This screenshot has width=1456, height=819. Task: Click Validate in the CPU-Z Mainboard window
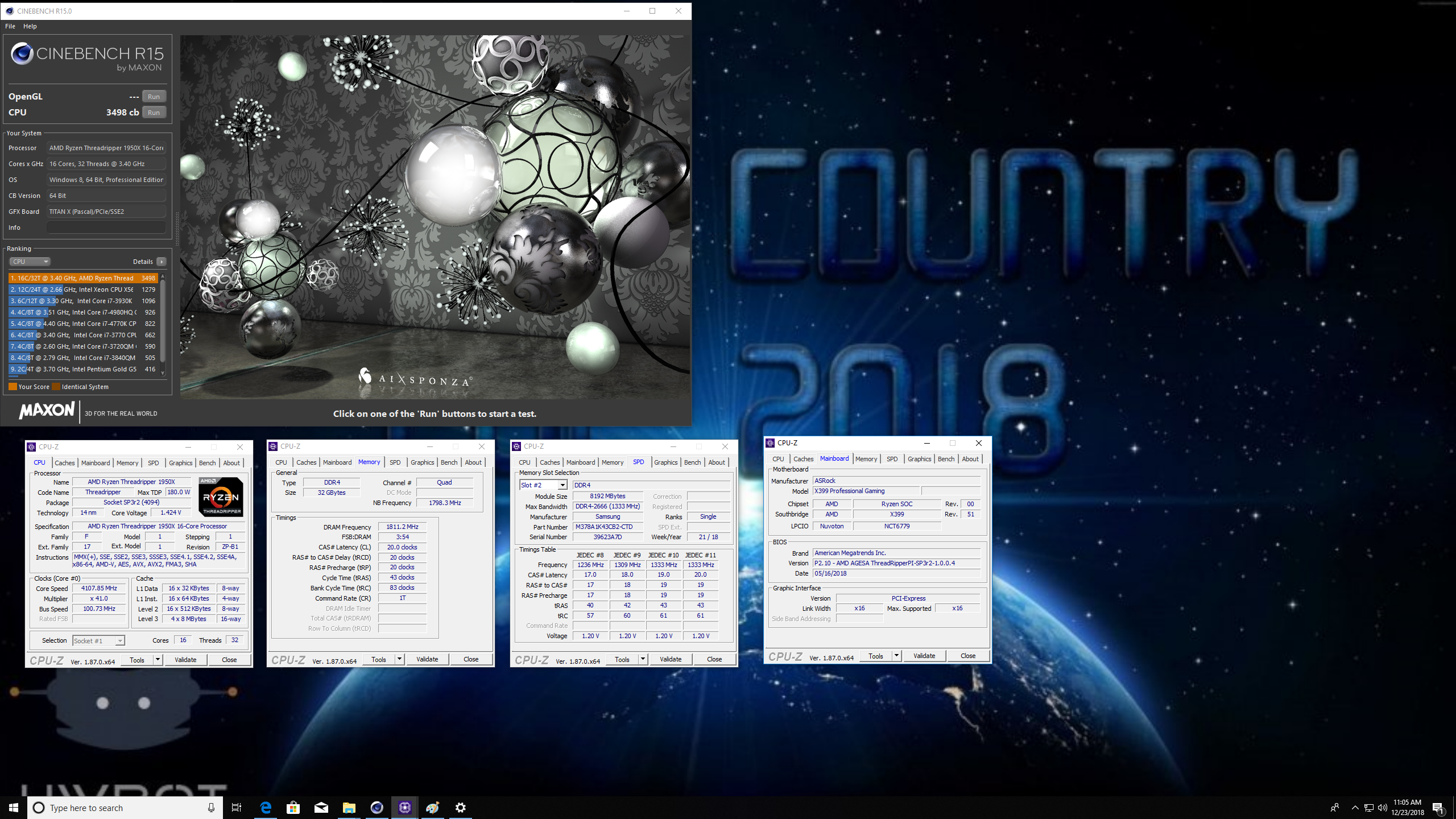pos(924,656)
